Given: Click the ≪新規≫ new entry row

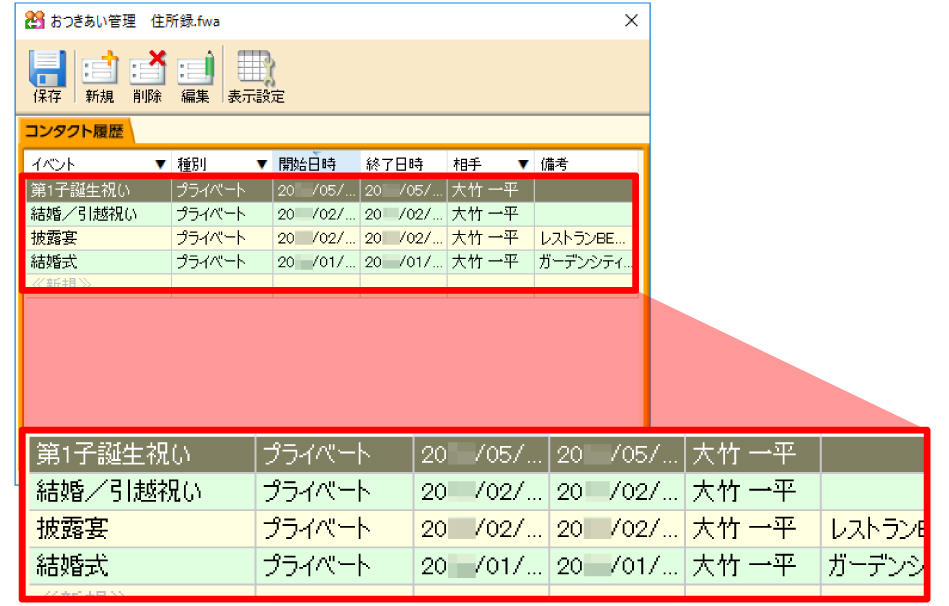Looking at the screenshot, I should click(330, 283).
